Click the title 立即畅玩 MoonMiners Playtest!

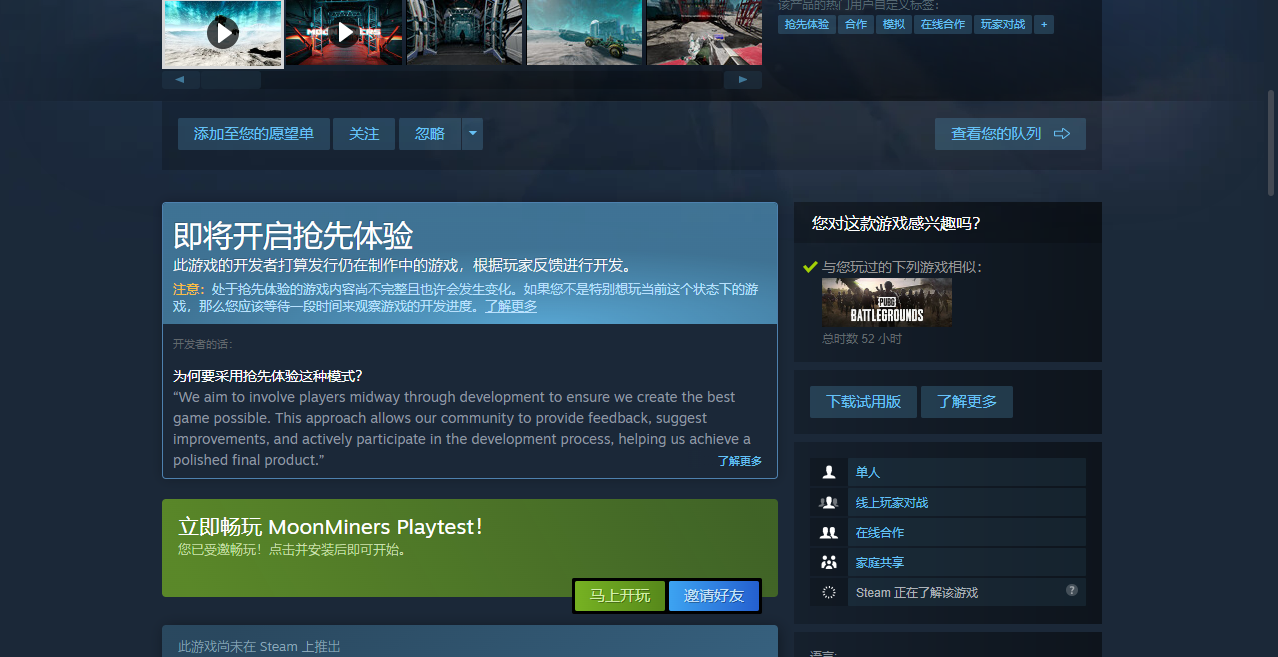click(x=330, y=527)
